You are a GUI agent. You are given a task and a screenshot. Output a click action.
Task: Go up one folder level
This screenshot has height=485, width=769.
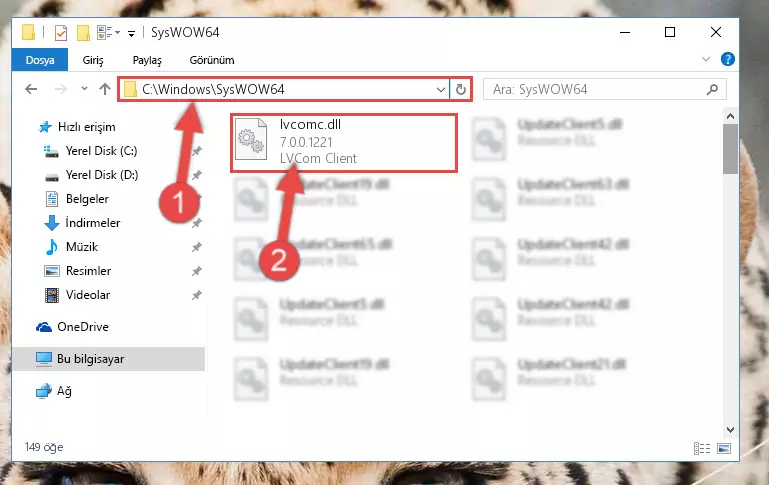104,89
